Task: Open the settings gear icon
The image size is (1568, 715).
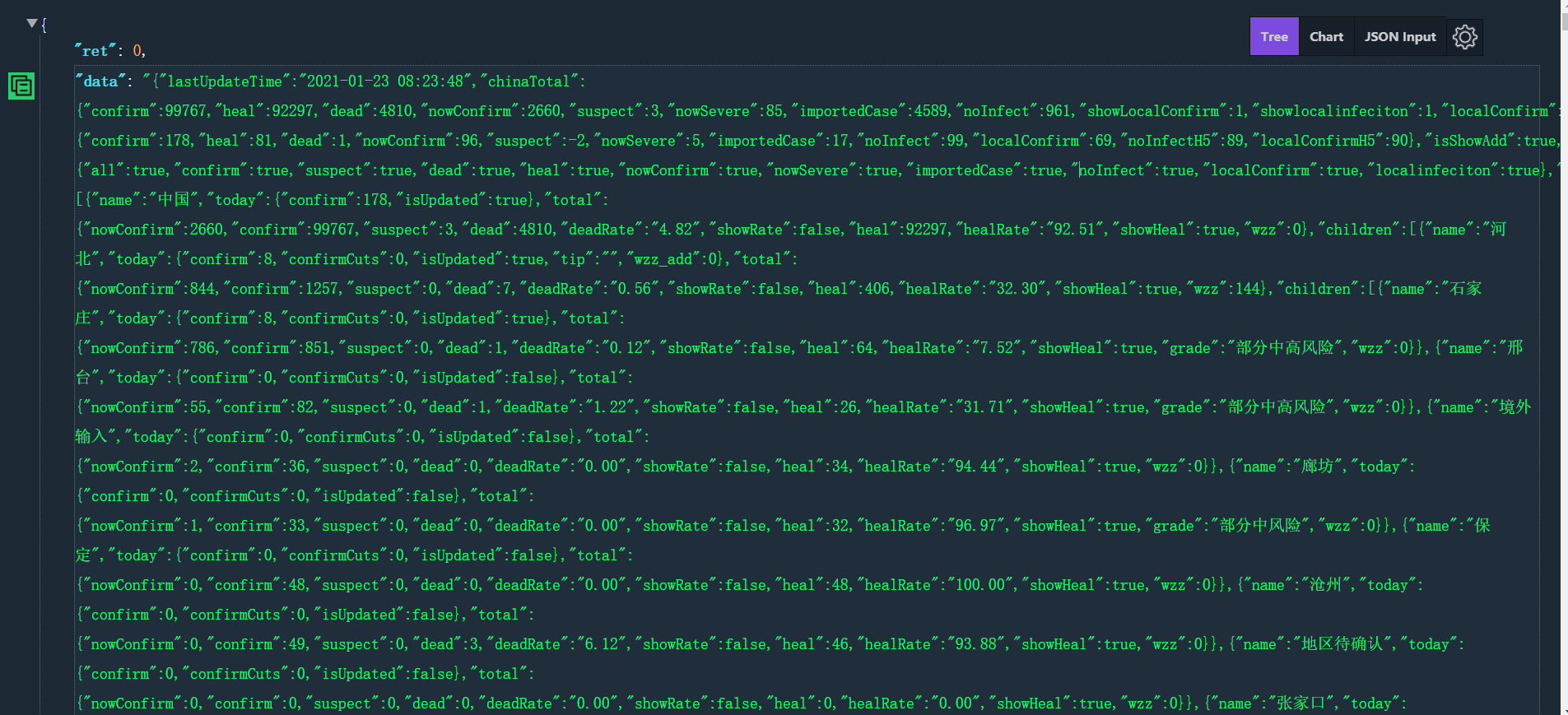Action: pos(1465,37)
